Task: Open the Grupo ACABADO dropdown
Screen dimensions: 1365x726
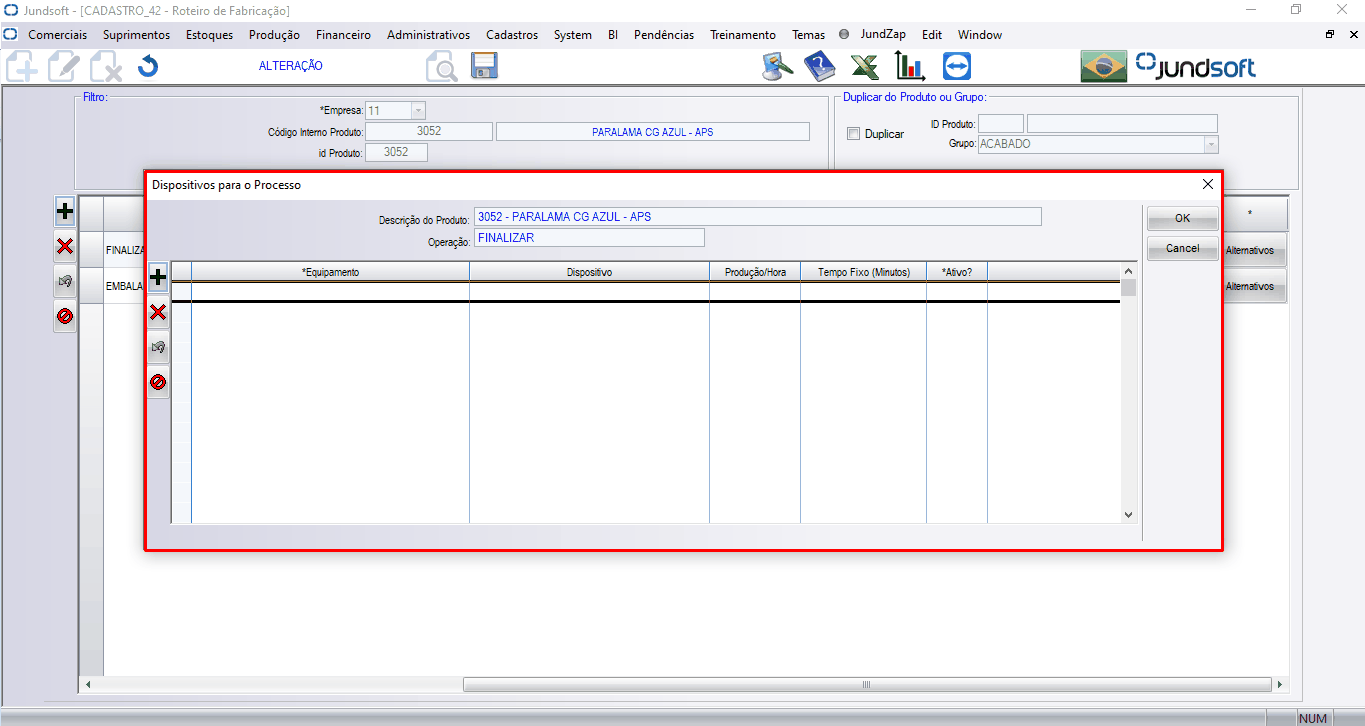Action: pos(1211,144)
